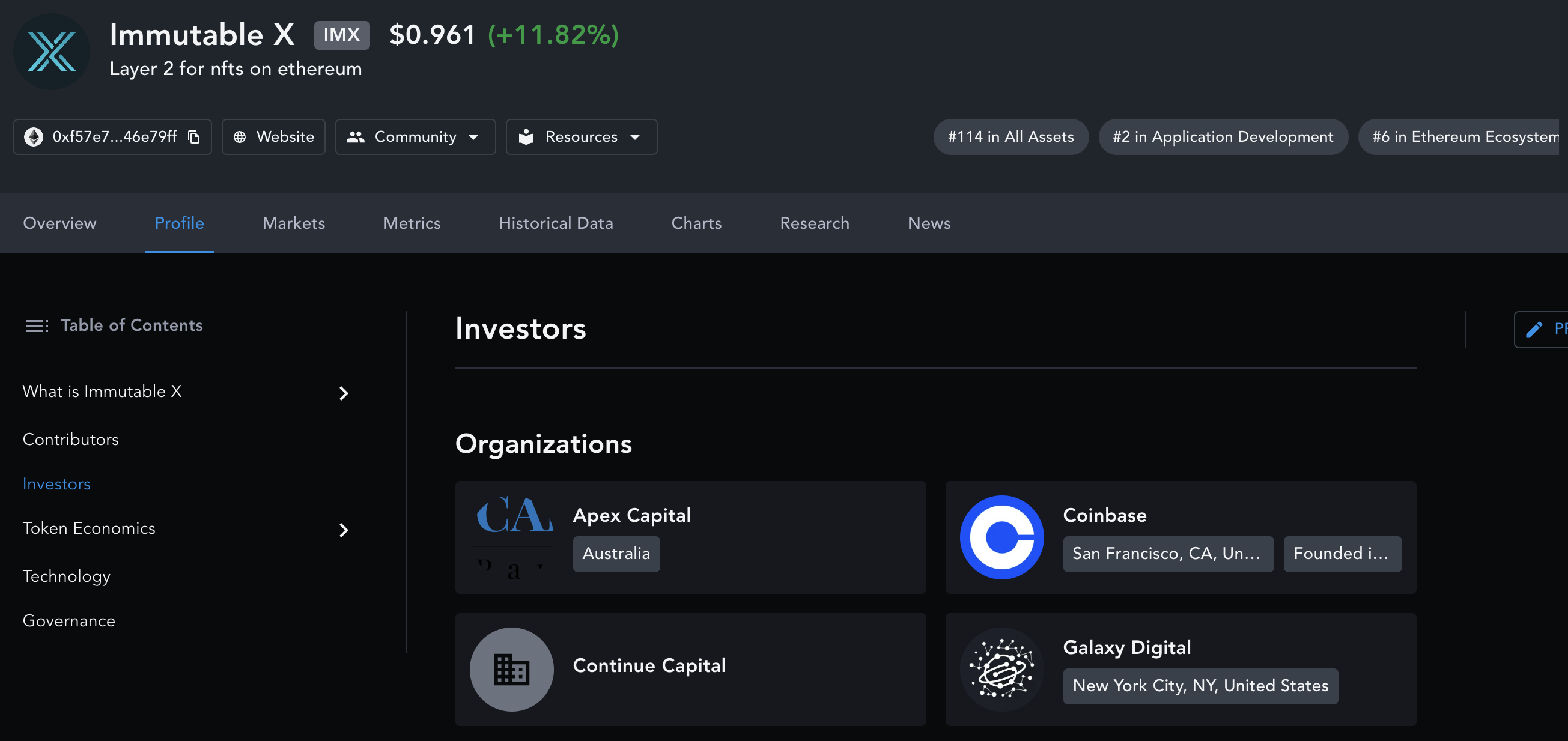Open What is Immutable X in contents
Image resolution: width=1568 pixels, height=741 pixels.
[x=102, y=391]
